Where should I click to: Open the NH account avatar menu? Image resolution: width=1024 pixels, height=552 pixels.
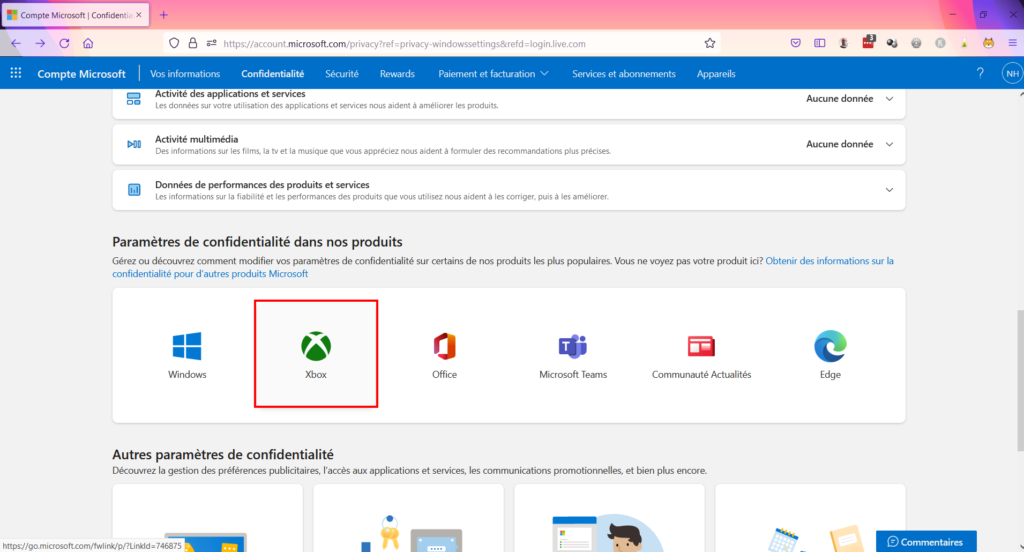pos(1012,73)
